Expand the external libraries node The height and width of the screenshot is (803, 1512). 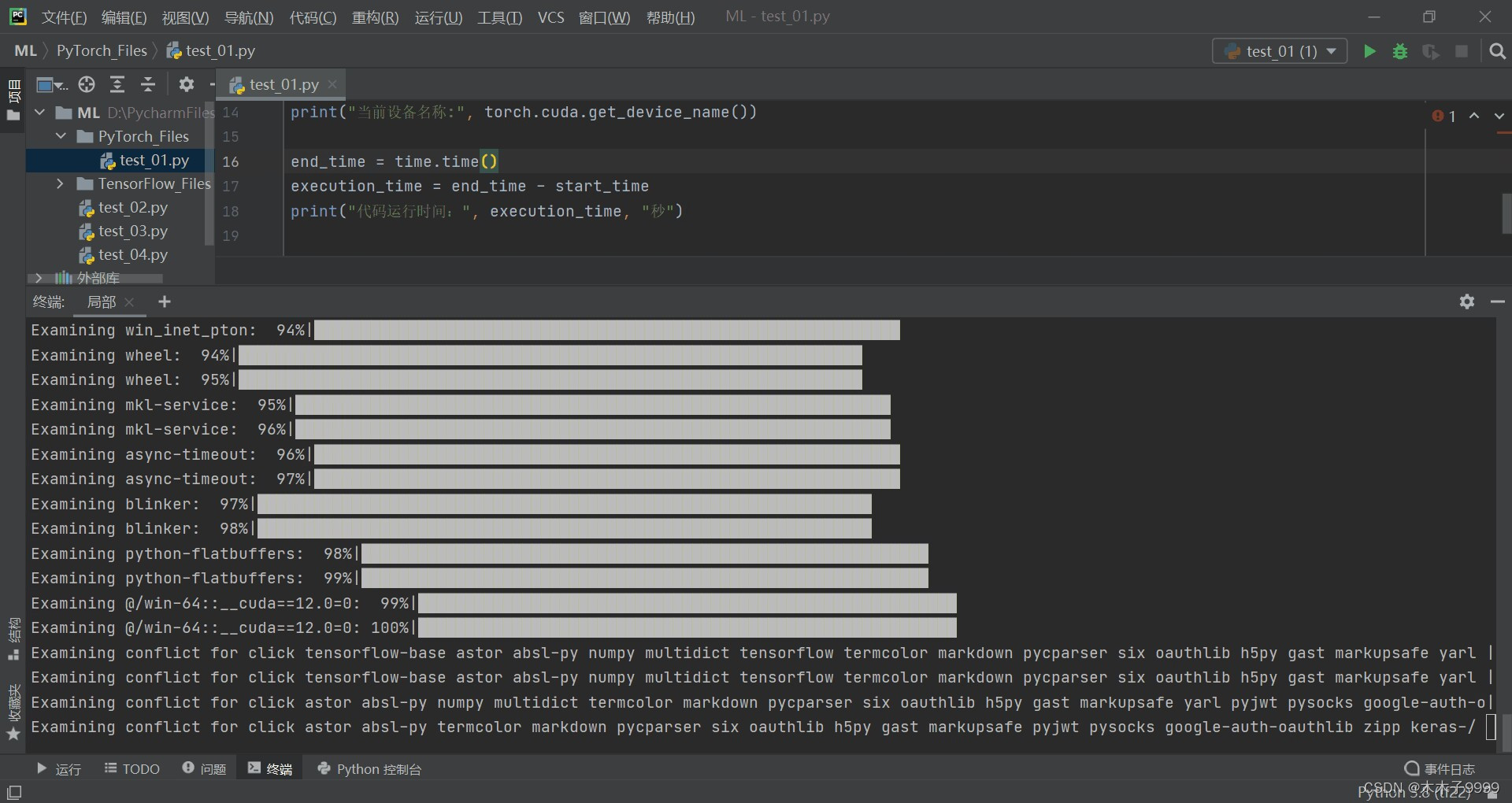(39, 278)
